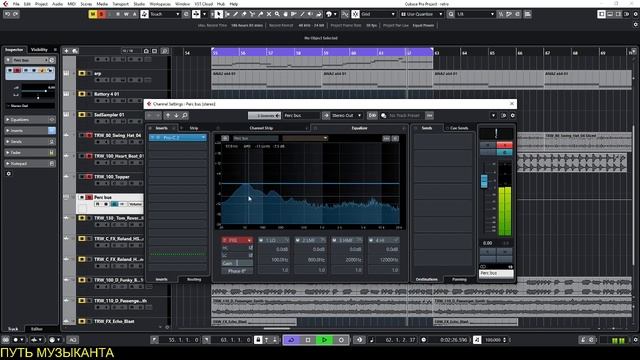
Task: Click the No Track Preset field
Action: [404, 116]
